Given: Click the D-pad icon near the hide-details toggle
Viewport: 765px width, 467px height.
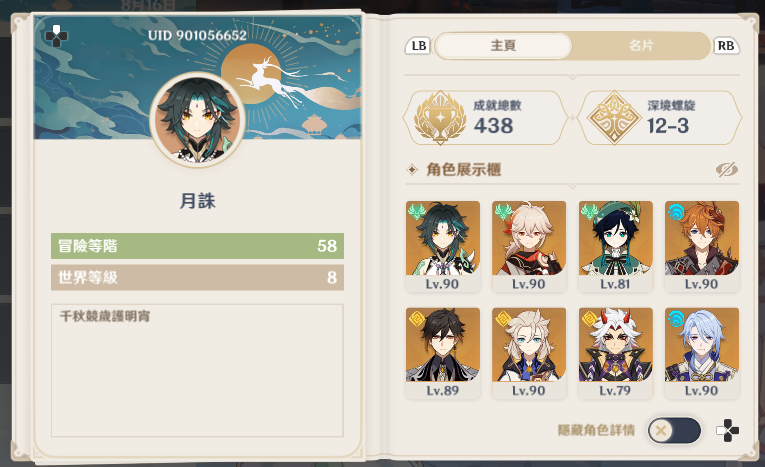Looking at the screenshot, I should coord(727,430).
